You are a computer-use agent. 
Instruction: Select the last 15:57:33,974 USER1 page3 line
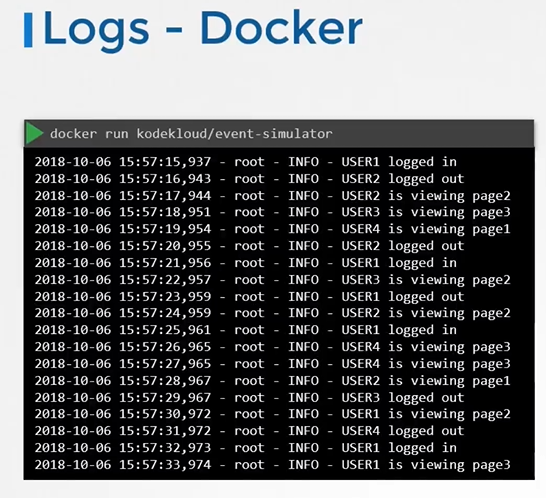[272, 465]
